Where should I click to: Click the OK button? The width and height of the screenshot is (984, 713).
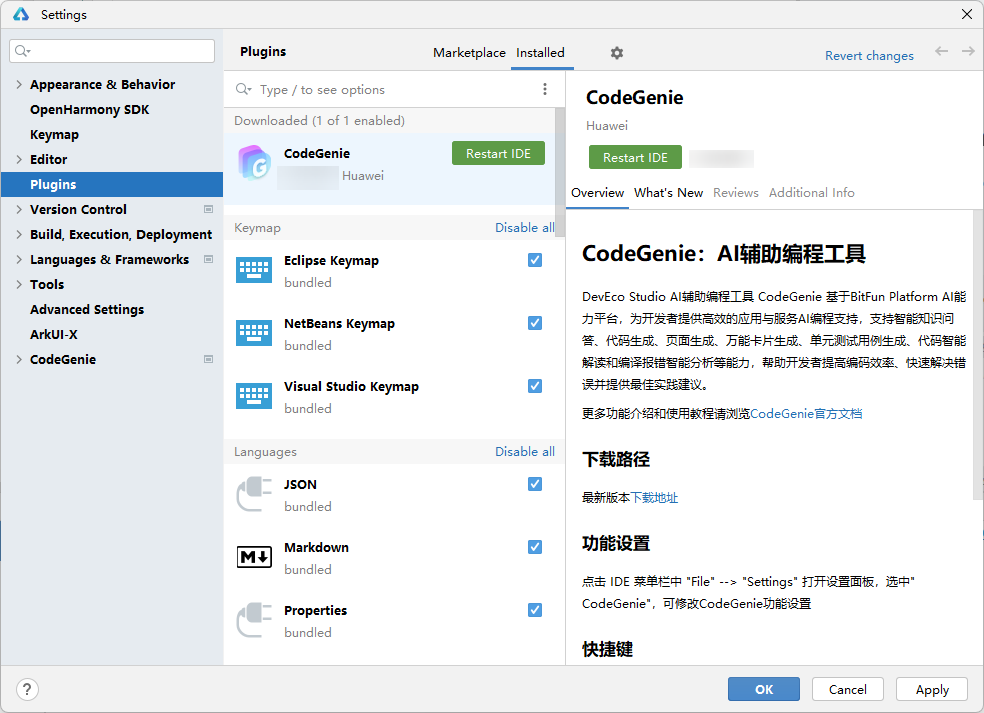[x=764, y=689]
